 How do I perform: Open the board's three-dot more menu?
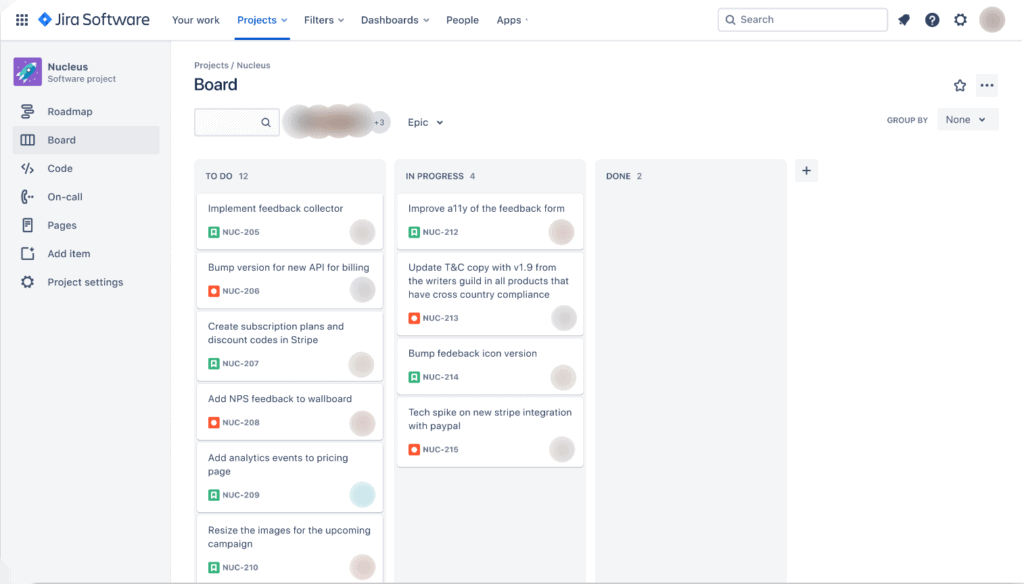(x=987, y=86)
